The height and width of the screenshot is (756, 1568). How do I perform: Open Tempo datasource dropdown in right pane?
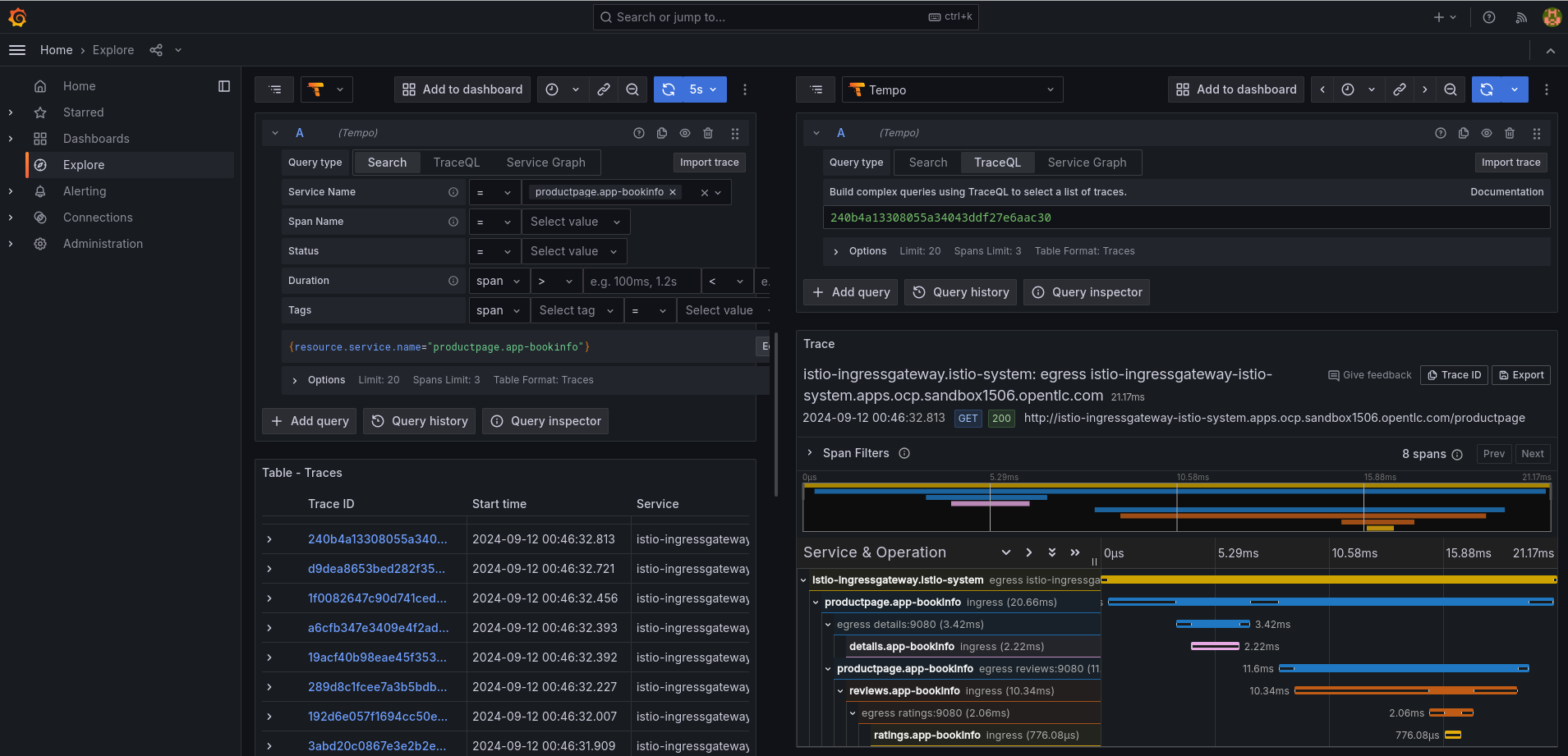[x=953, y=89]
